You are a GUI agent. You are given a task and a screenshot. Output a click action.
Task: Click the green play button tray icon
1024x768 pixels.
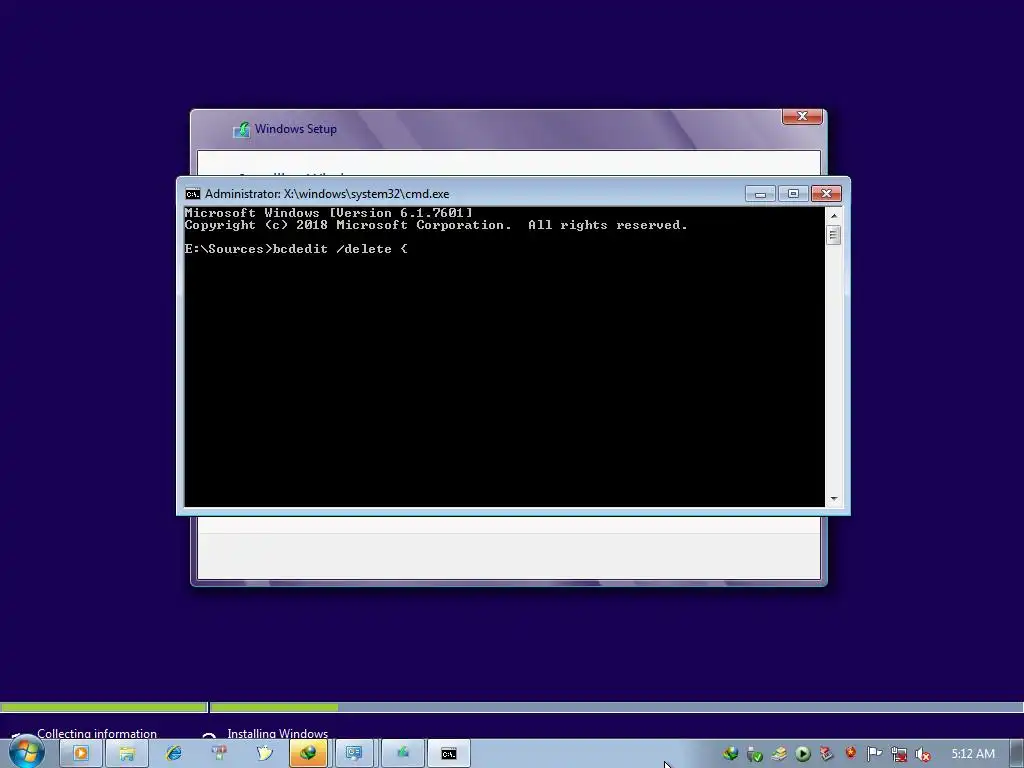pyautogui.click(x=803, y=754)
